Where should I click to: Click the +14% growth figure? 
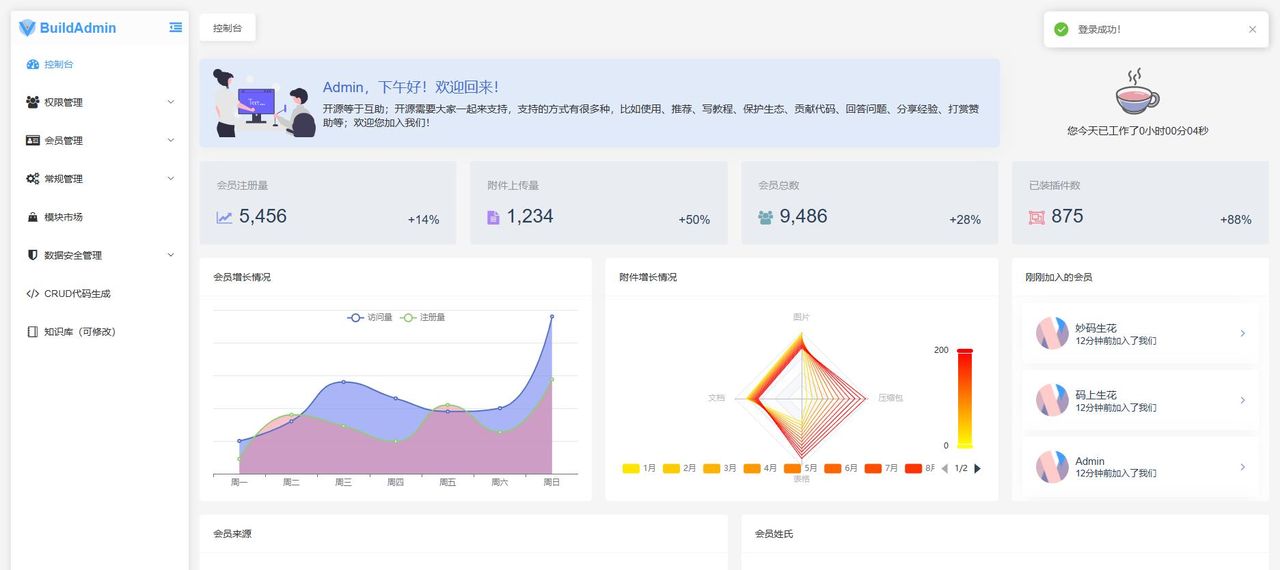coord(423,220)
